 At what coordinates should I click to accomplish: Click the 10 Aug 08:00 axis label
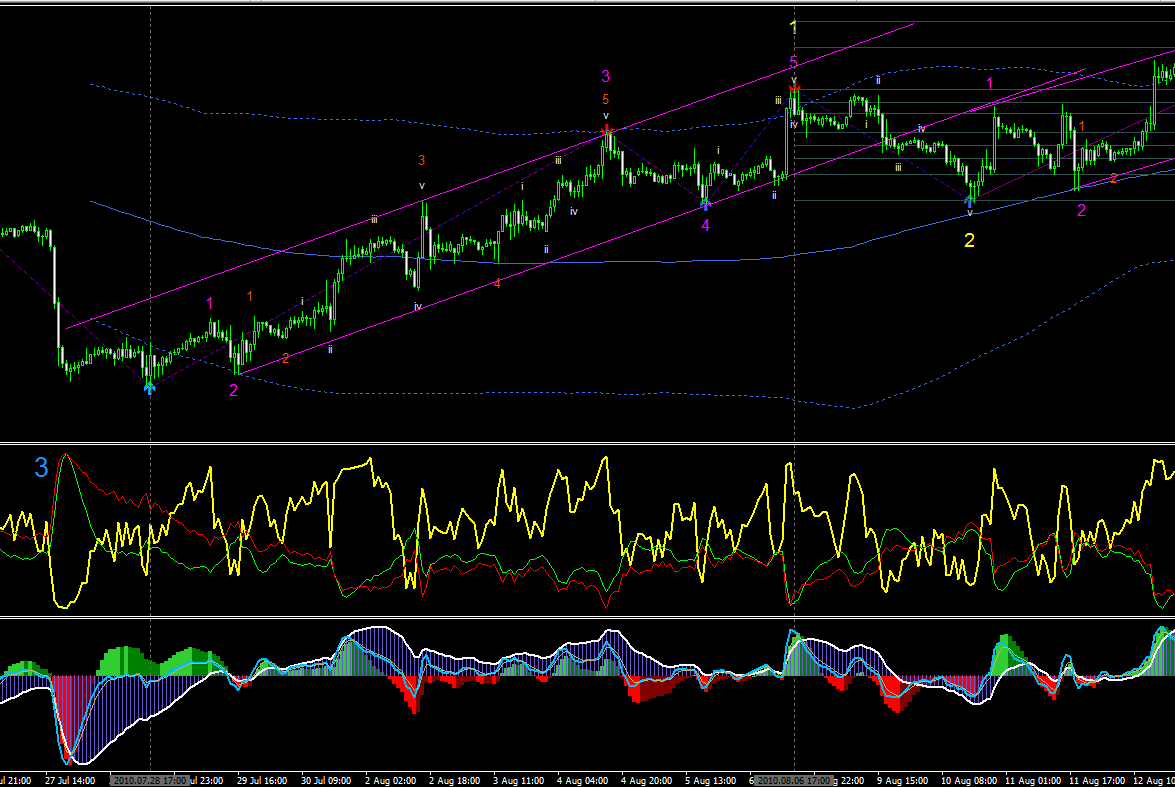[x=969, y=780]
